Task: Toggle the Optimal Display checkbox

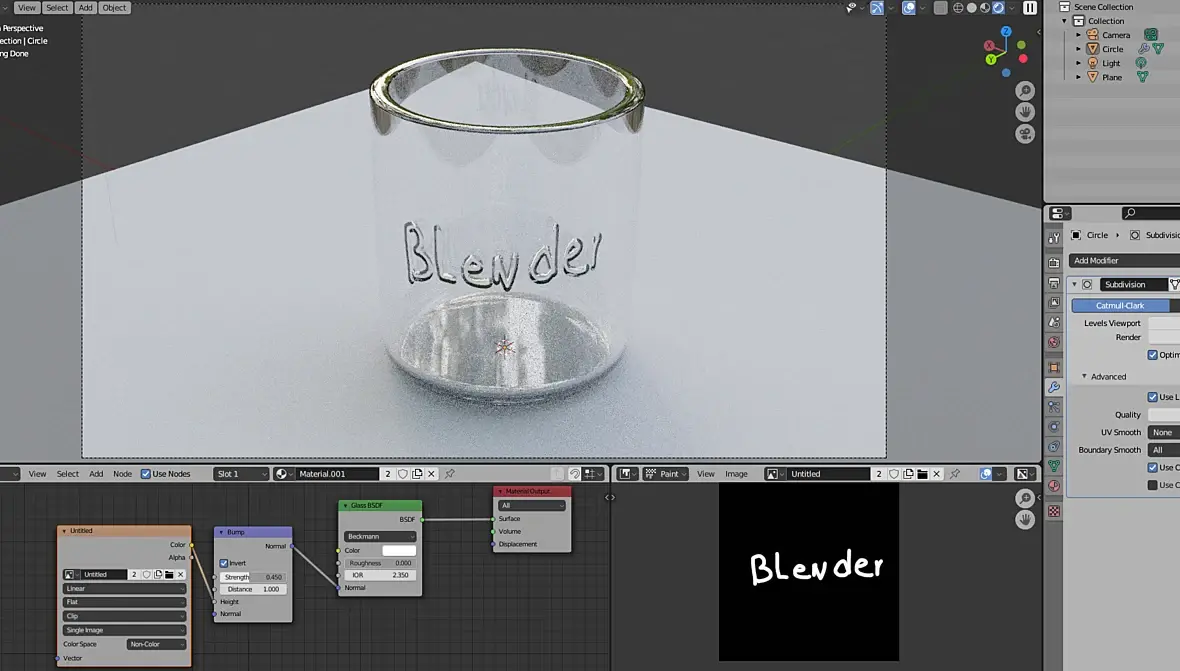Action: (x=1152, y=354)
